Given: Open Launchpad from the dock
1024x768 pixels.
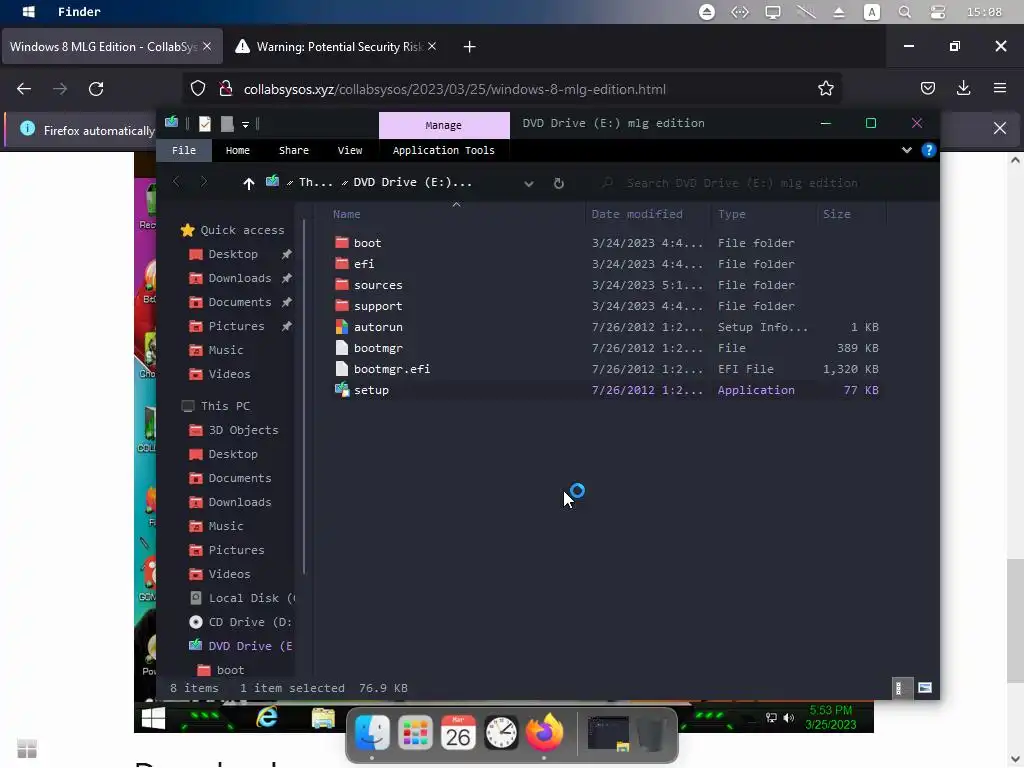Looking at the screenshot, I should tap(415, 732).
